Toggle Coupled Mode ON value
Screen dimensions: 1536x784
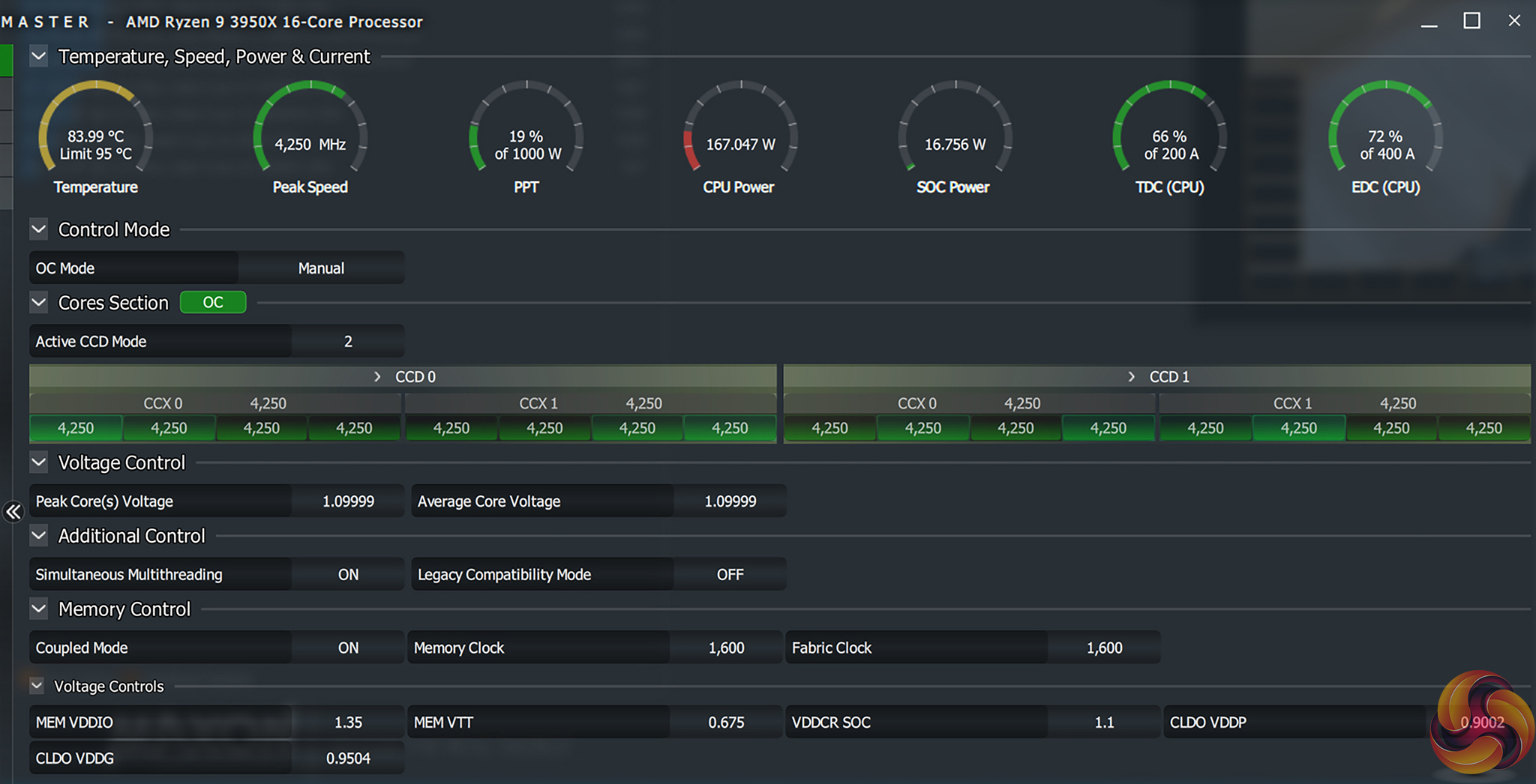coord(348,648)
